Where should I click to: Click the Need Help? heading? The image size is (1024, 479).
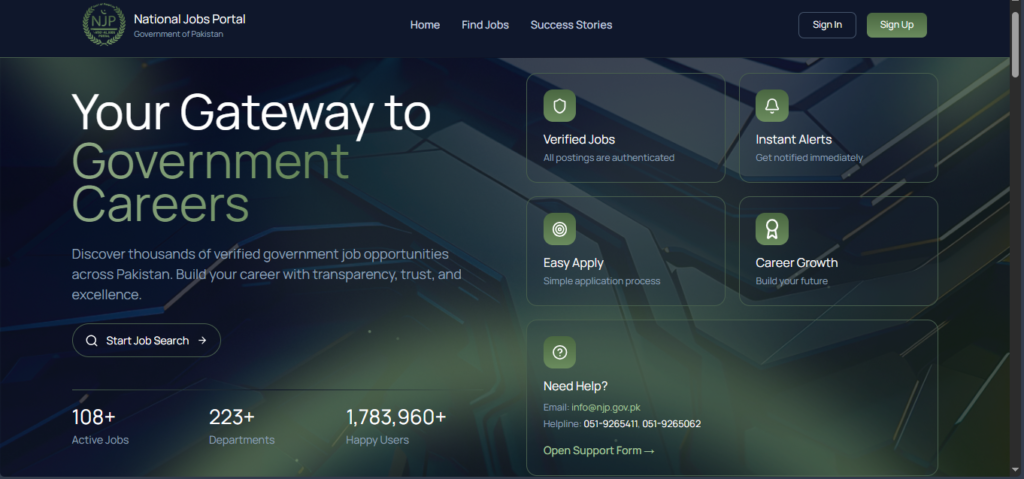pyautogui.click(x=575, y=386)
